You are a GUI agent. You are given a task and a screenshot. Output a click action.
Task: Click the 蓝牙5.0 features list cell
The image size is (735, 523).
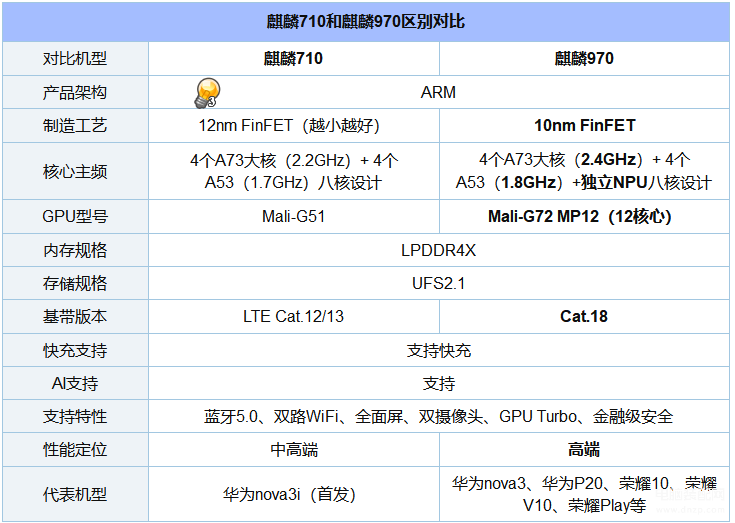tap(438, 417)
